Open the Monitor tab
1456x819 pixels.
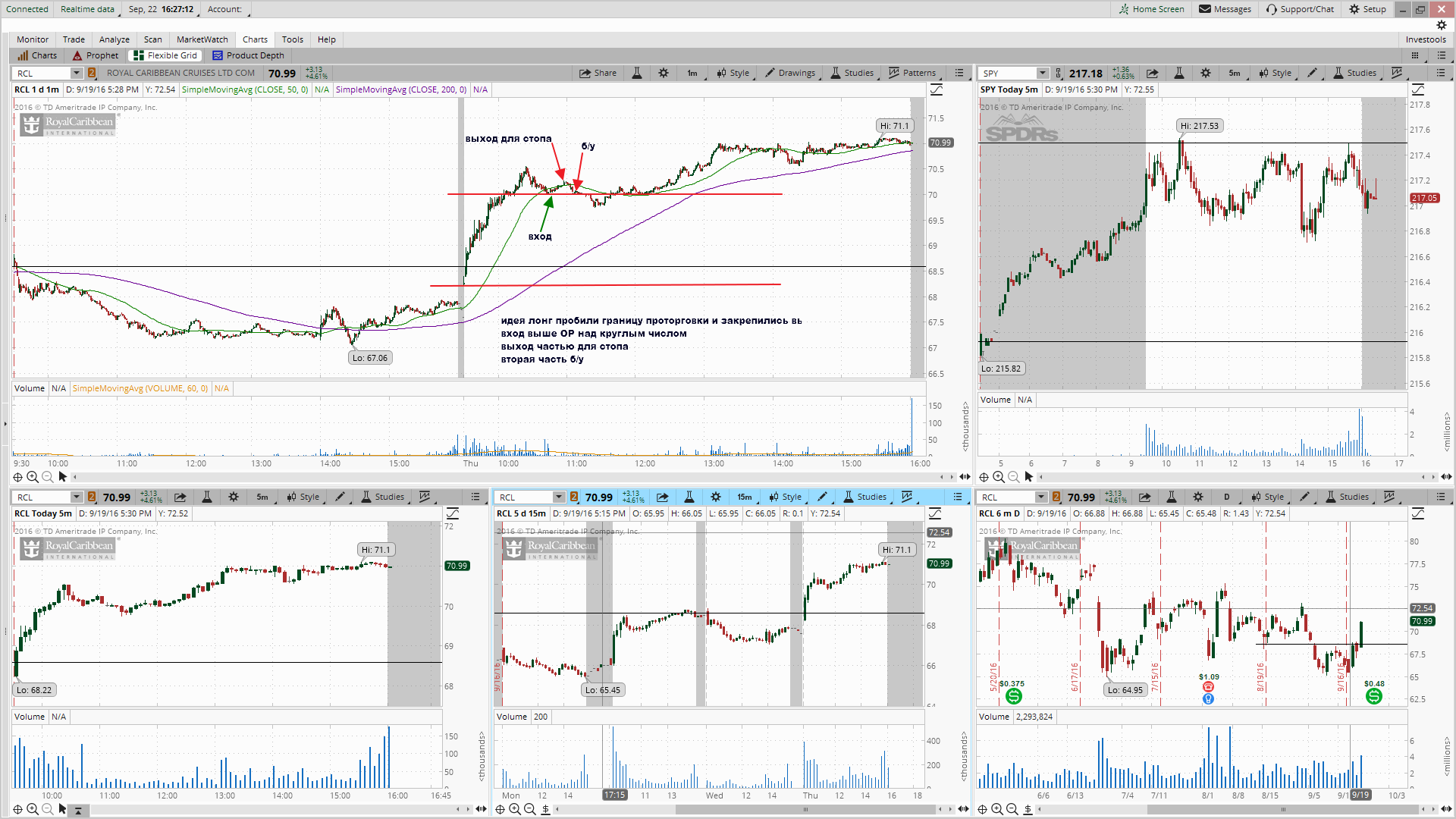(33, 39)
